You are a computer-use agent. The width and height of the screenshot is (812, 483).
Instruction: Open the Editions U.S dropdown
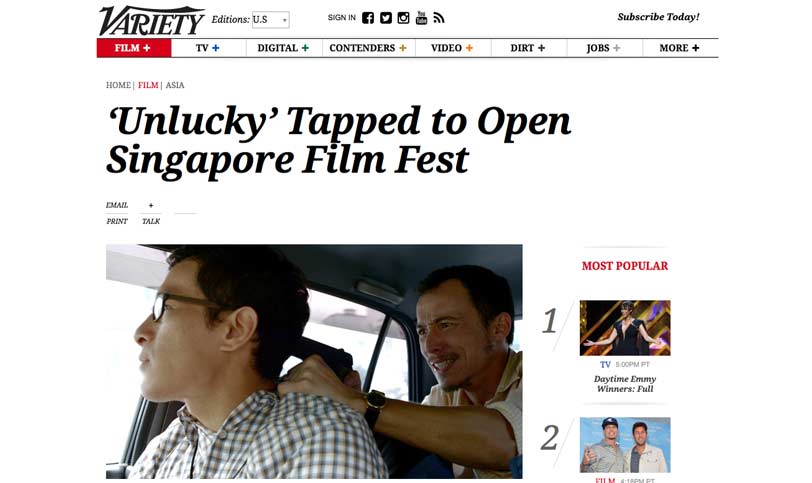[270, 20]
